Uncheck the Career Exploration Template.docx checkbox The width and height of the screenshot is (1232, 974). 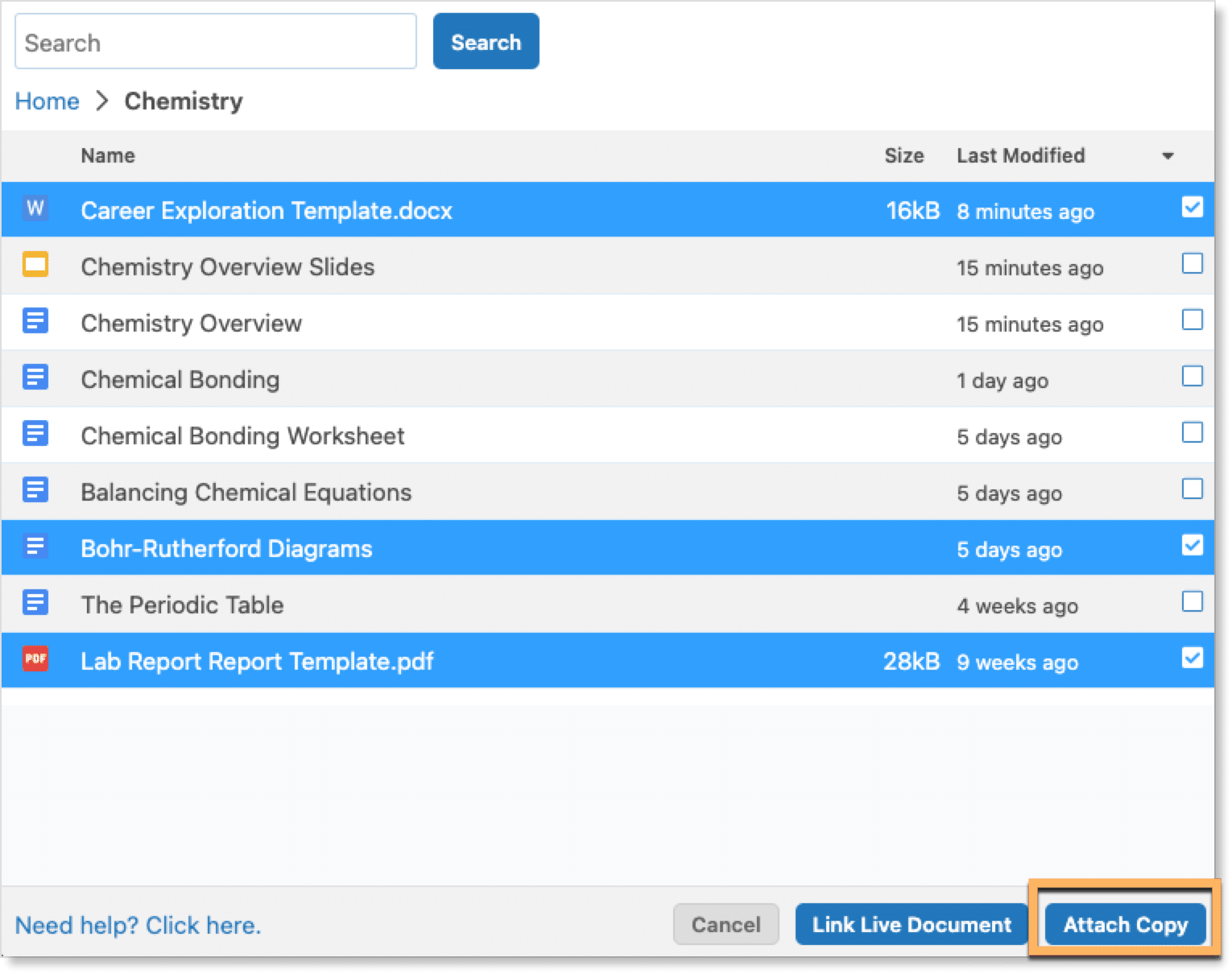(1192, 208)
